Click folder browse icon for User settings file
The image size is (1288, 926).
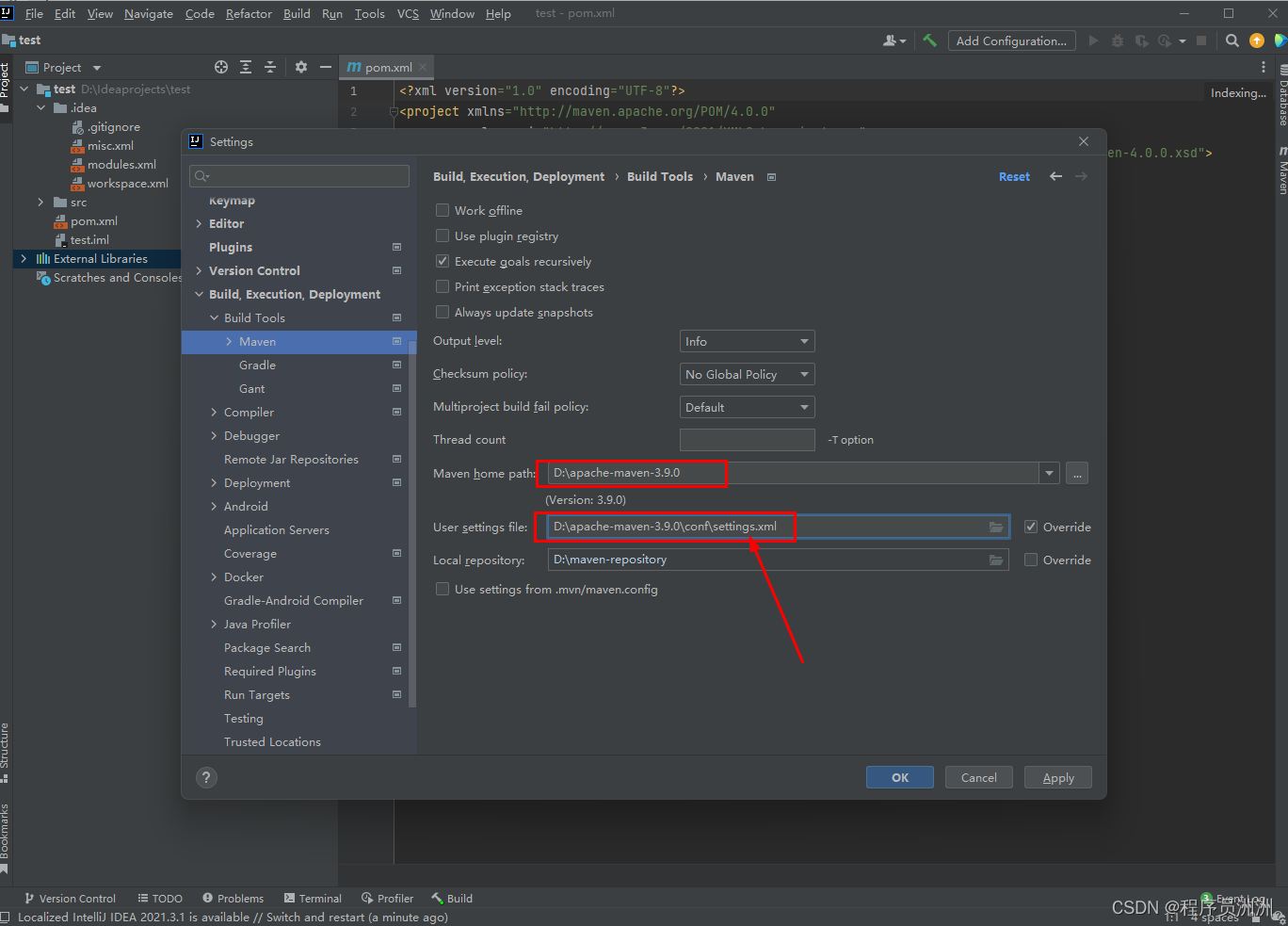(x=995, y=527)
